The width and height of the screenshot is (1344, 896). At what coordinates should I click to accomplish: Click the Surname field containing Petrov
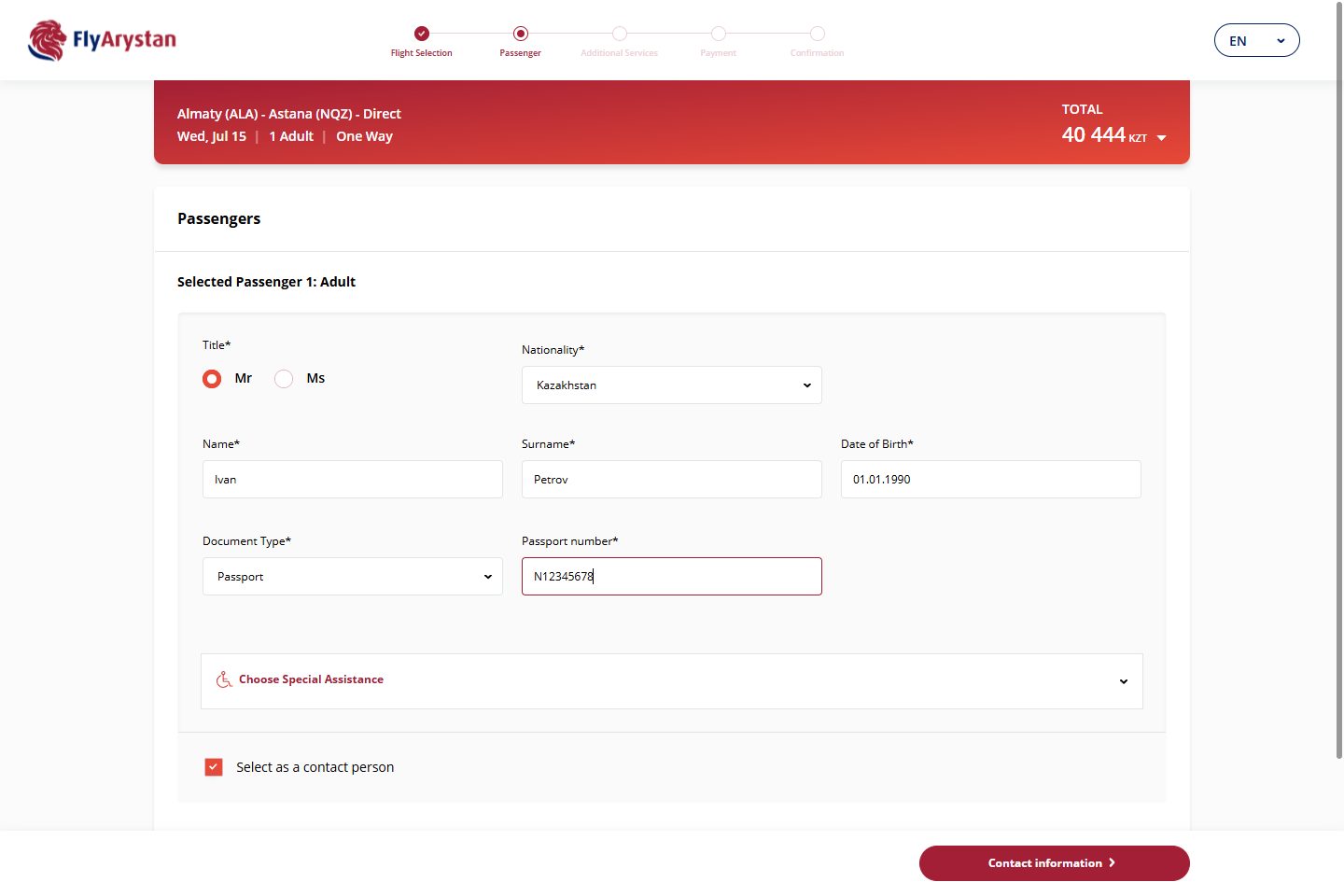(672, 480)
